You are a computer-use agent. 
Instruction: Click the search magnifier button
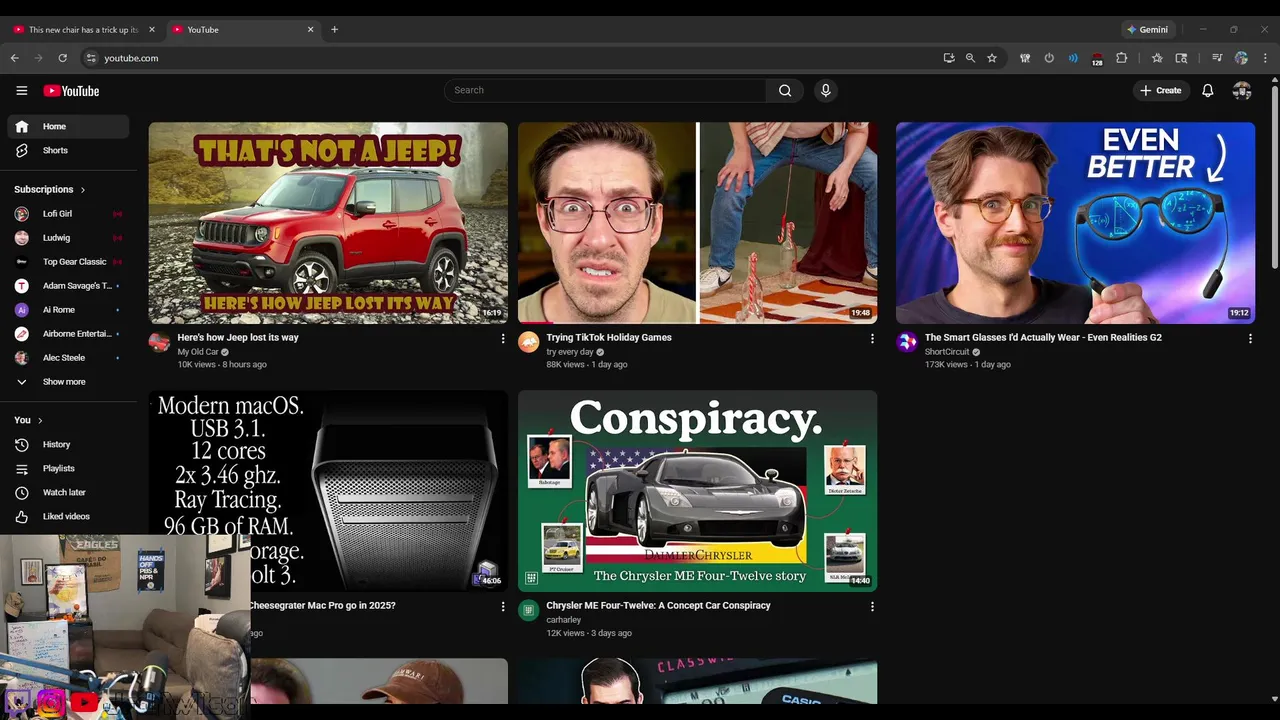[x=785, y=90]
